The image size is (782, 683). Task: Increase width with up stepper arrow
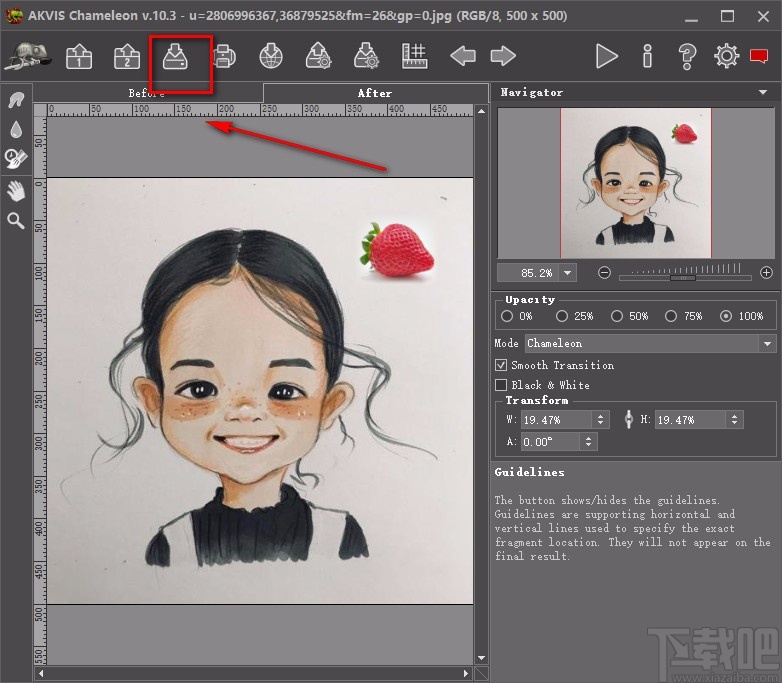[x=600, y=416]
